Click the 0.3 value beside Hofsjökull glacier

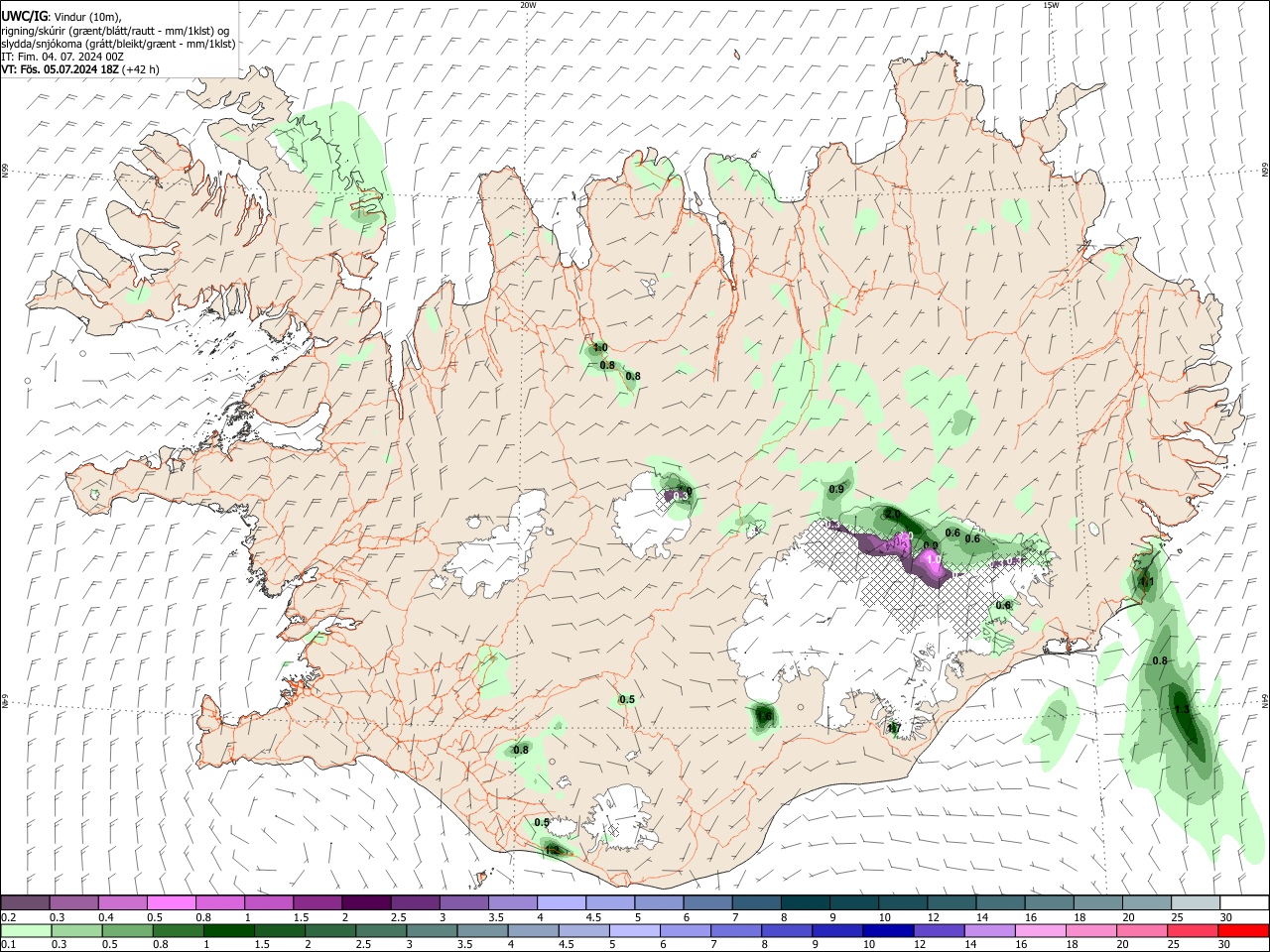click(682, 495)
